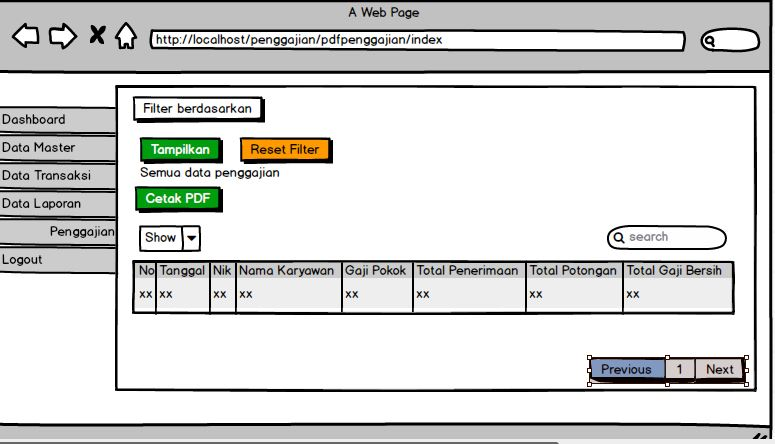Click the Gaji Pokok column header
Image resolution: width=775 pixels, height=444 pixels.
click(377, 270)
